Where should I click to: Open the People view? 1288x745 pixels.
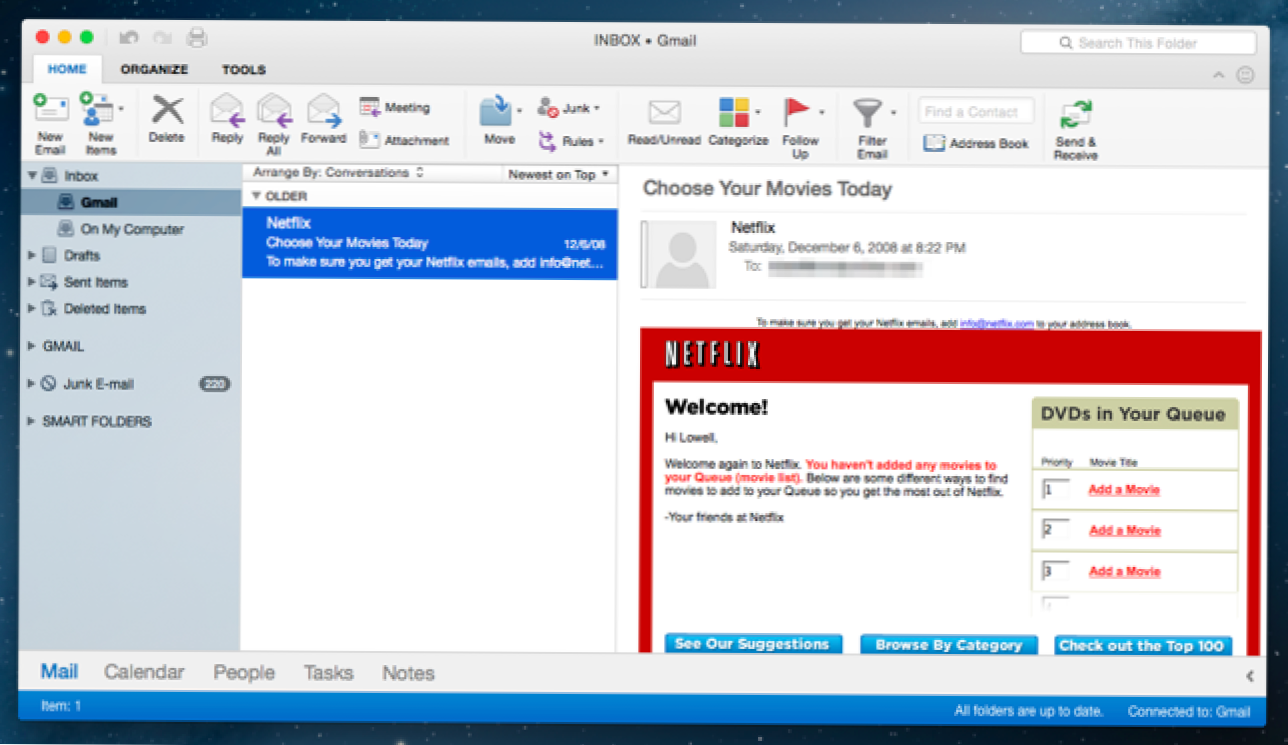pyautogui.click(x=244, y=673)
